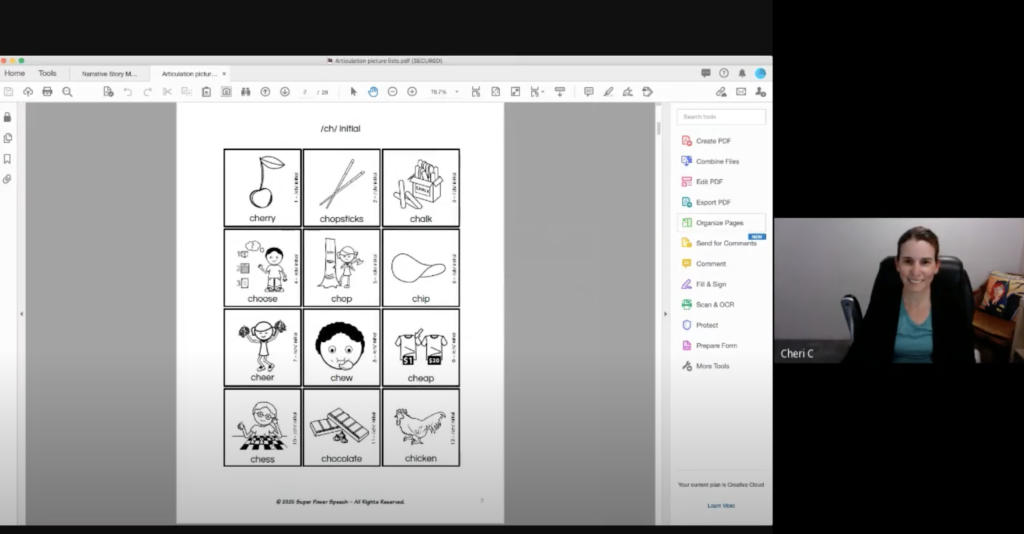The image size is (1024, 534).
Task: Open the find text magnifier icon
Action: pos(67,92)
